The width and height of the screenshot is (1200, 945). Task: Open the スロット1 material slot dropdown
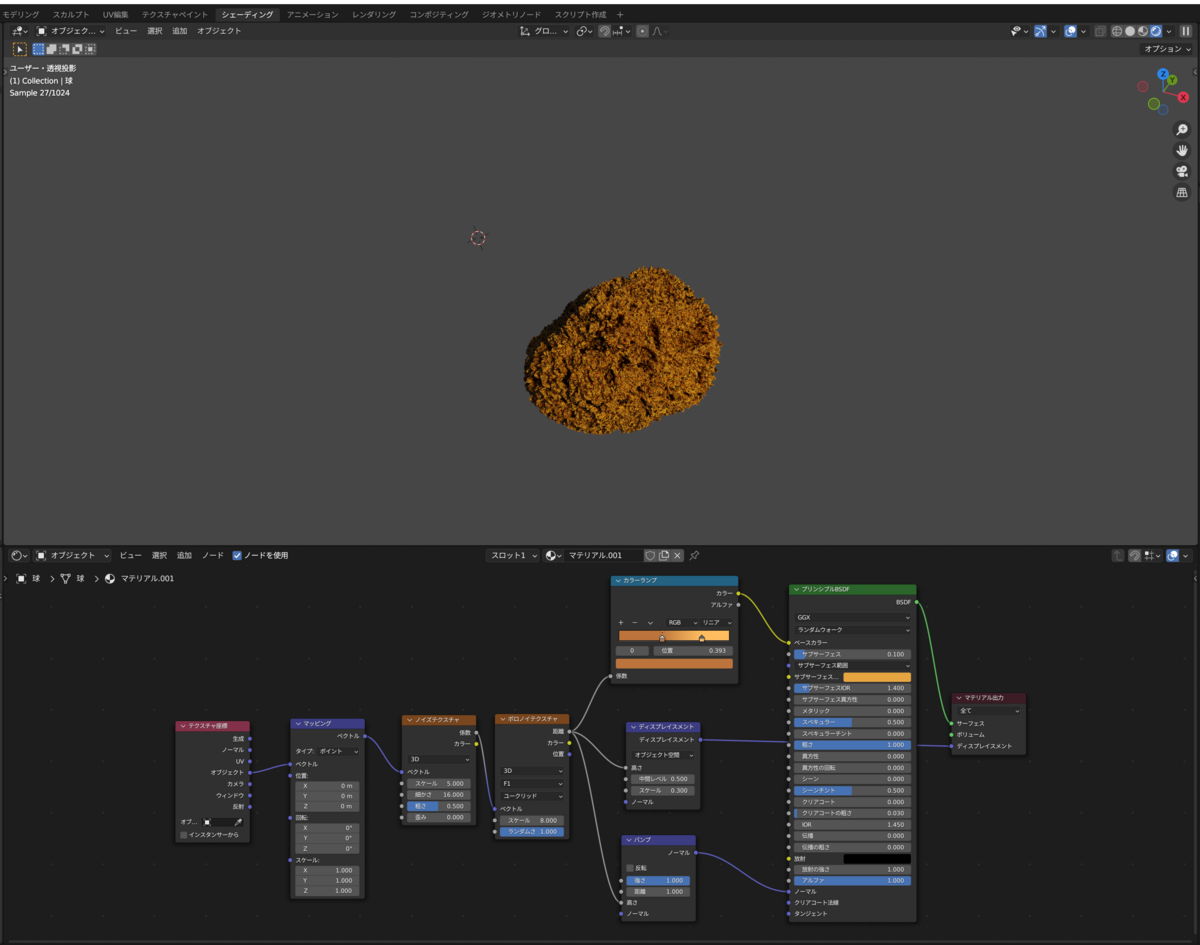click(x=513, y=555)
